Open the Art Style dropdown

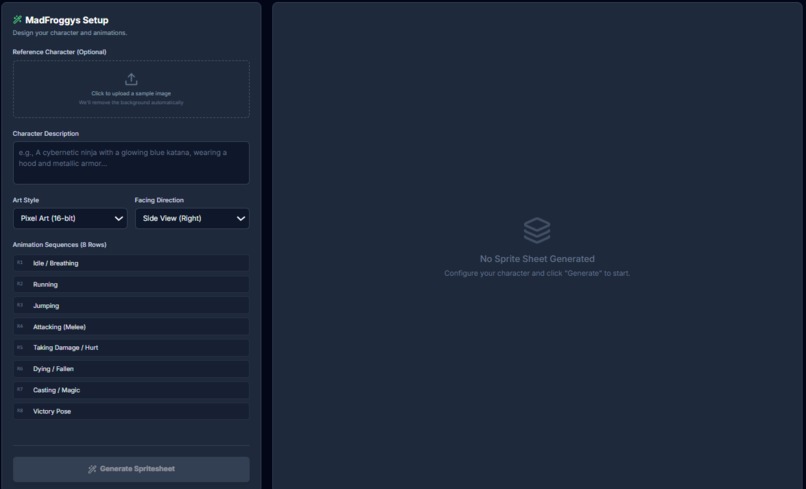[70, 219]
